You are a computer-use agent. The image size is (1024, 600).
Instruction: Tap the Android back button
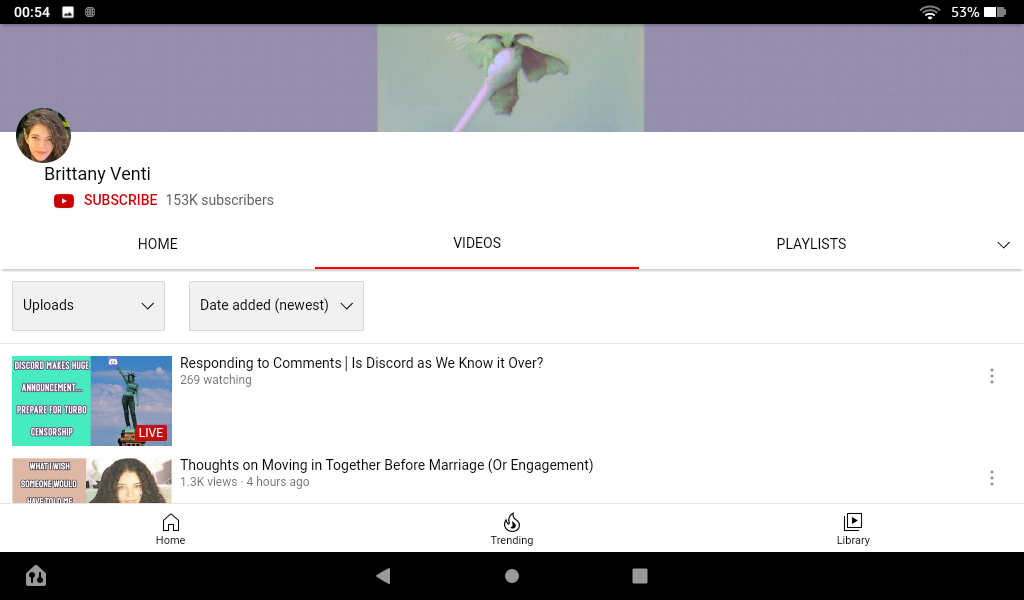click(x=383, y=576)
